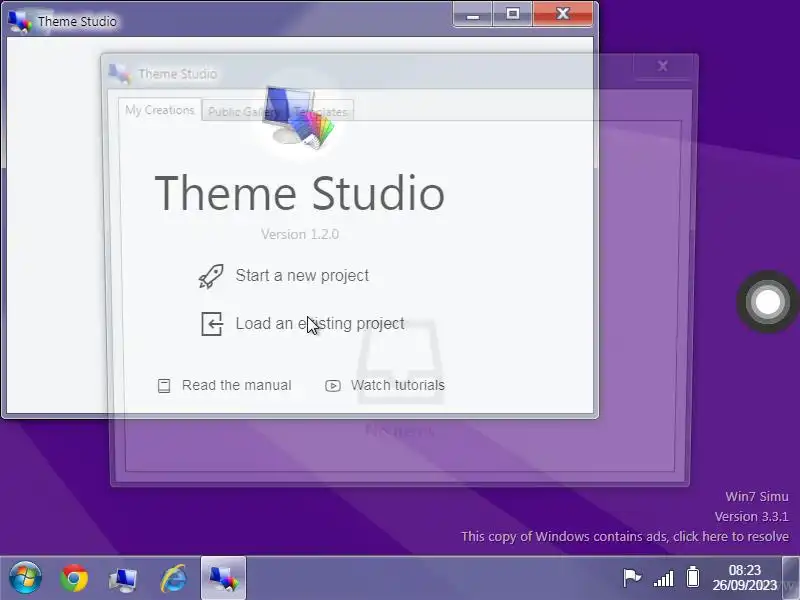Open clock showing 08:23 26/09/2023
This screenshot has height=600, width=800.
(x=744, y=578)
